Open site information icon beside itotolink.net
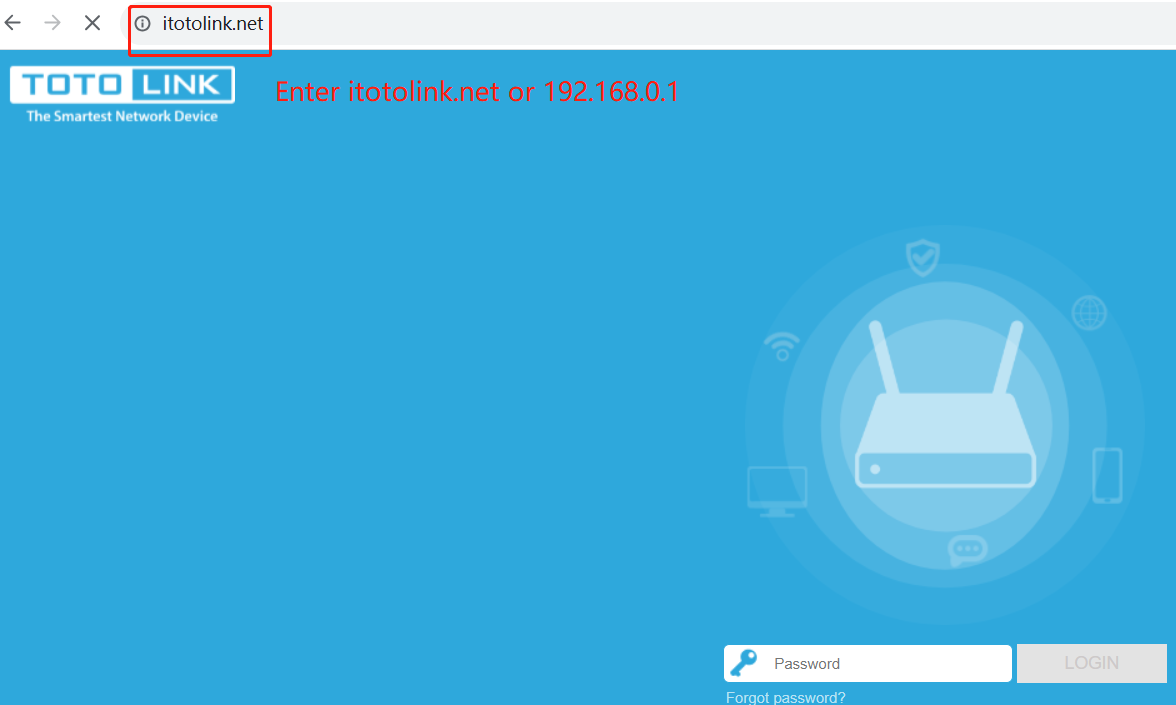The height and width of the screenshot is (705, 1176). click(x=142, y=24)
